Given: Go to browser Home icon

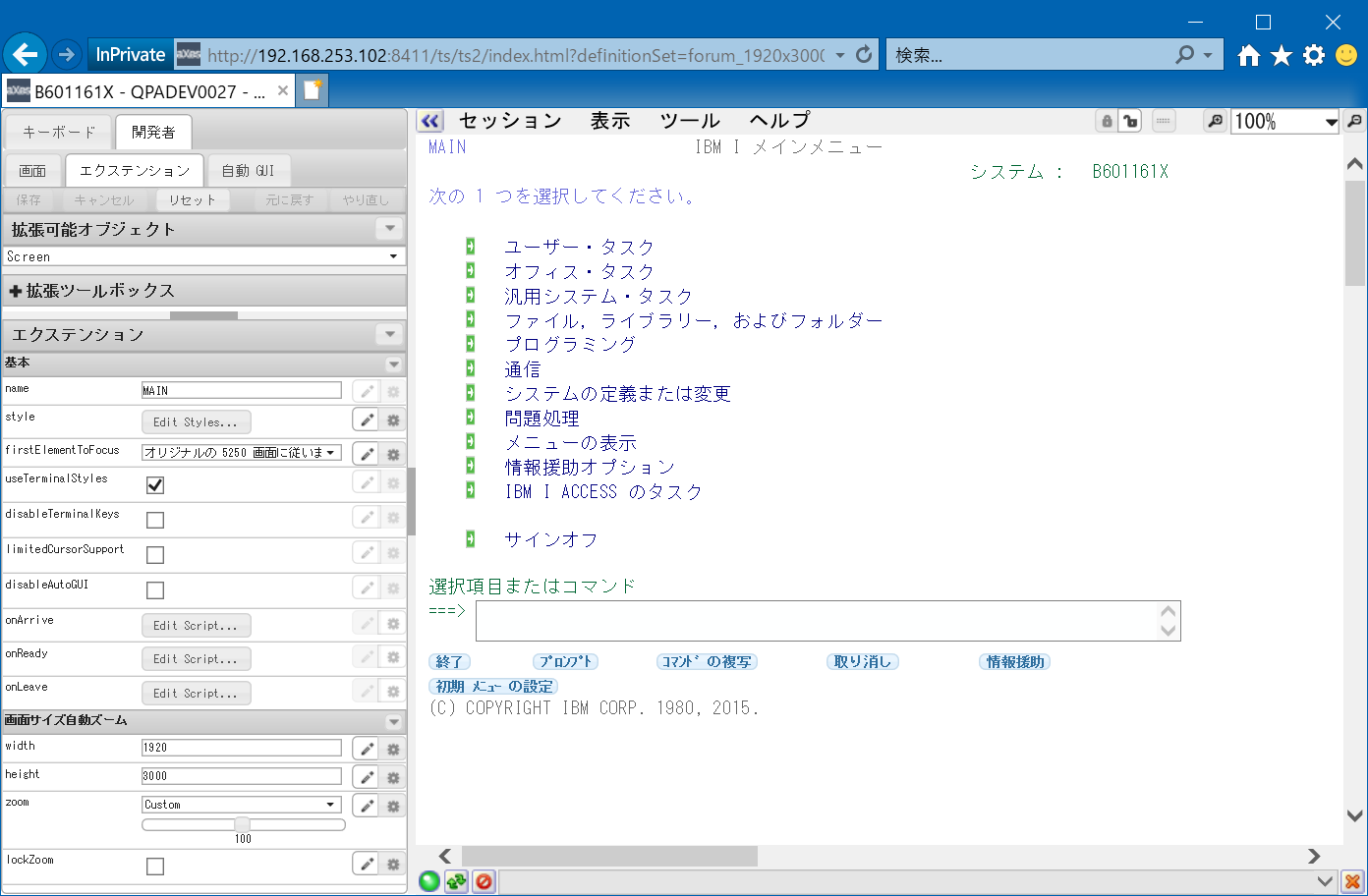Looking at the screenshot, I should tap(1249, 55).
